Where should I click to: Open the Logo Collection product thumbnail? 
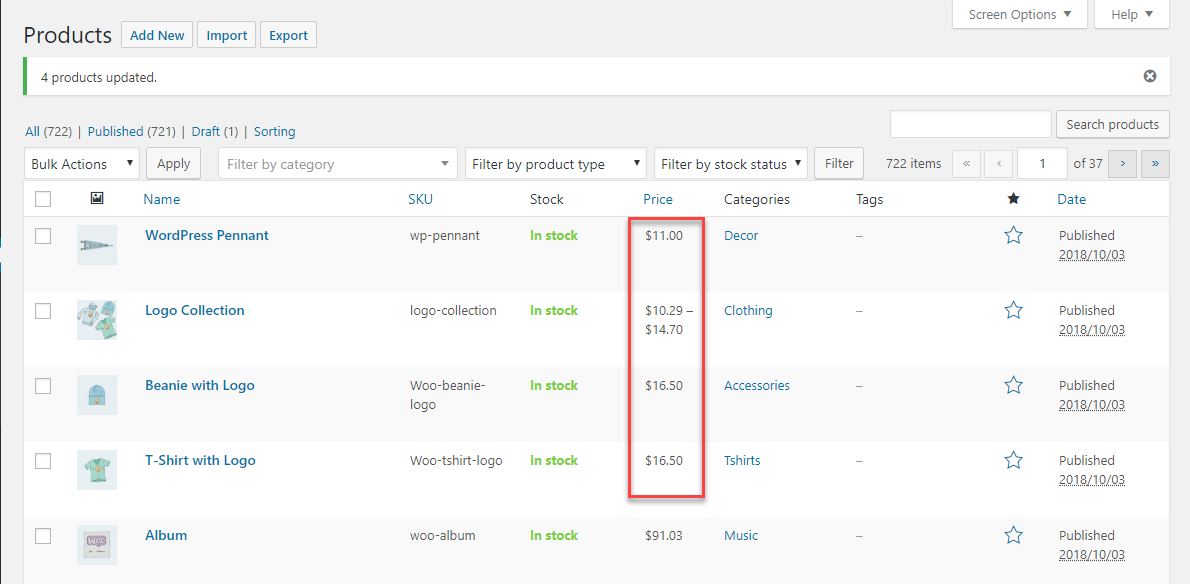96,320
